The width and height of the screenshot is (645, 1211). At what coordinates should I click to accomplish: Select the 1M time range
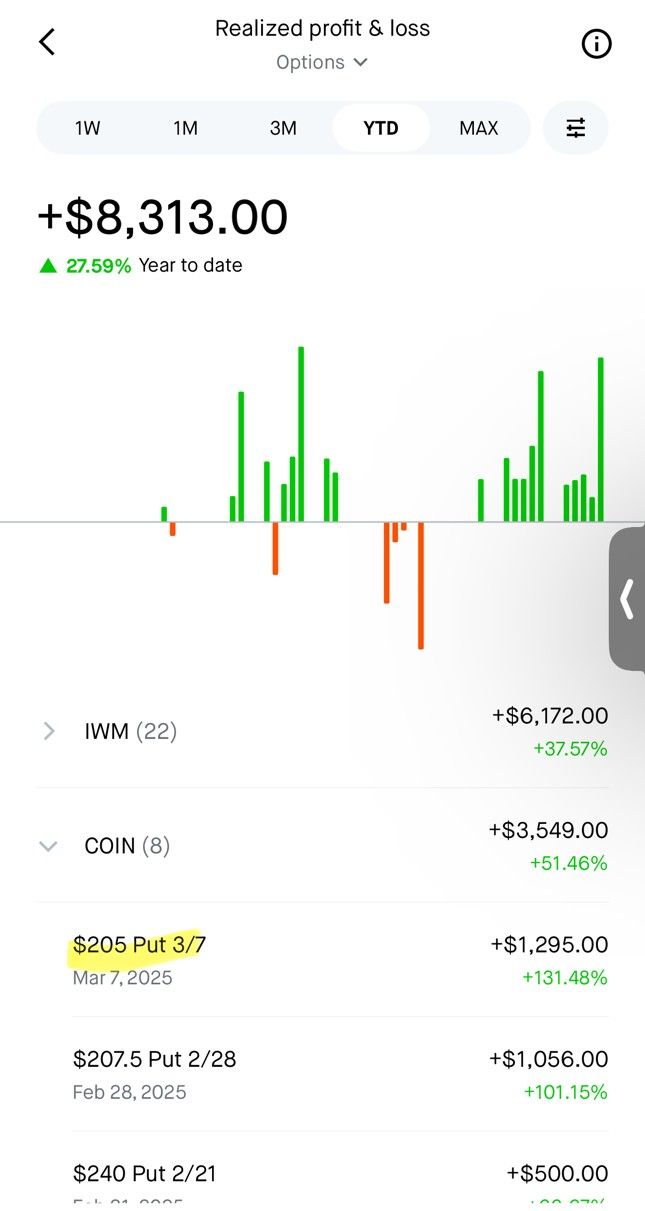(x=185, y=128)
